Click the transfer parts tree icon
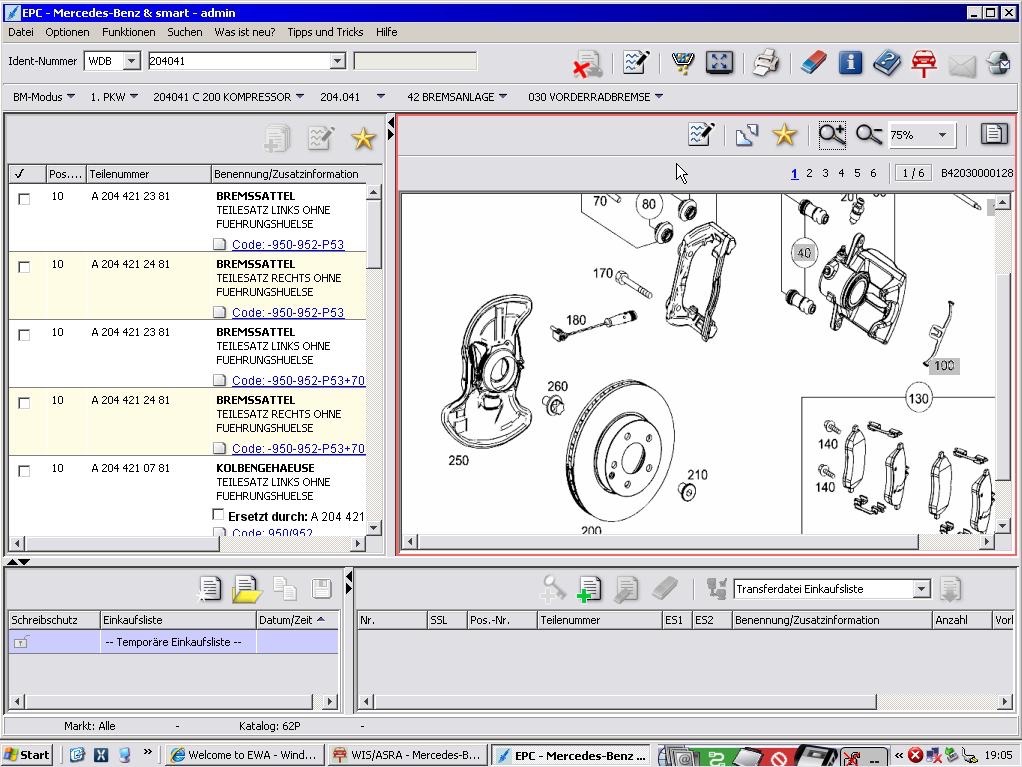Viewport: 1022px width, 767px height. [x=716, y=588]
